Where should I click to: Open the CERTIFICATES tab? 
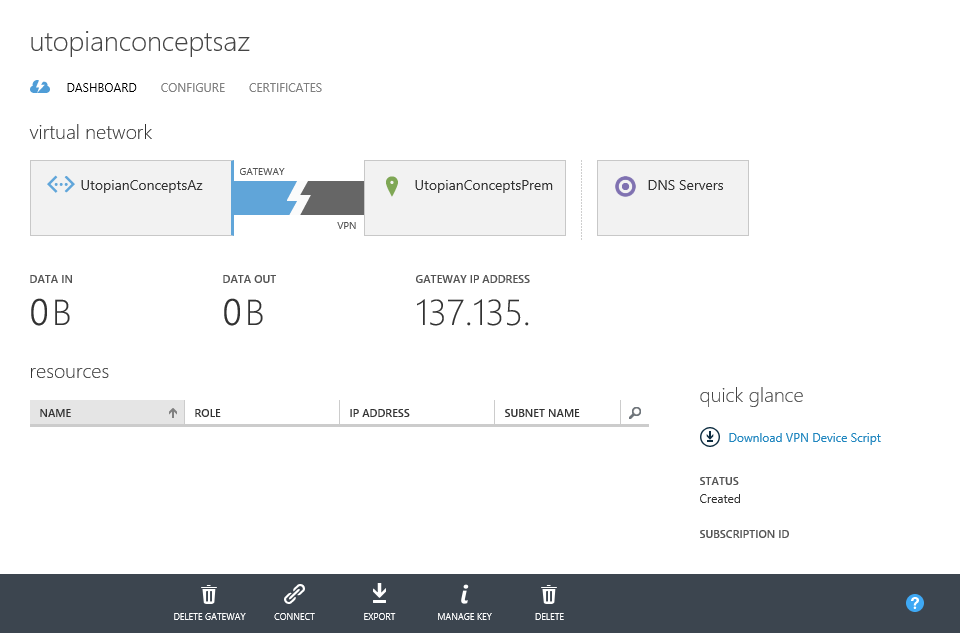(x=285, y=88)
